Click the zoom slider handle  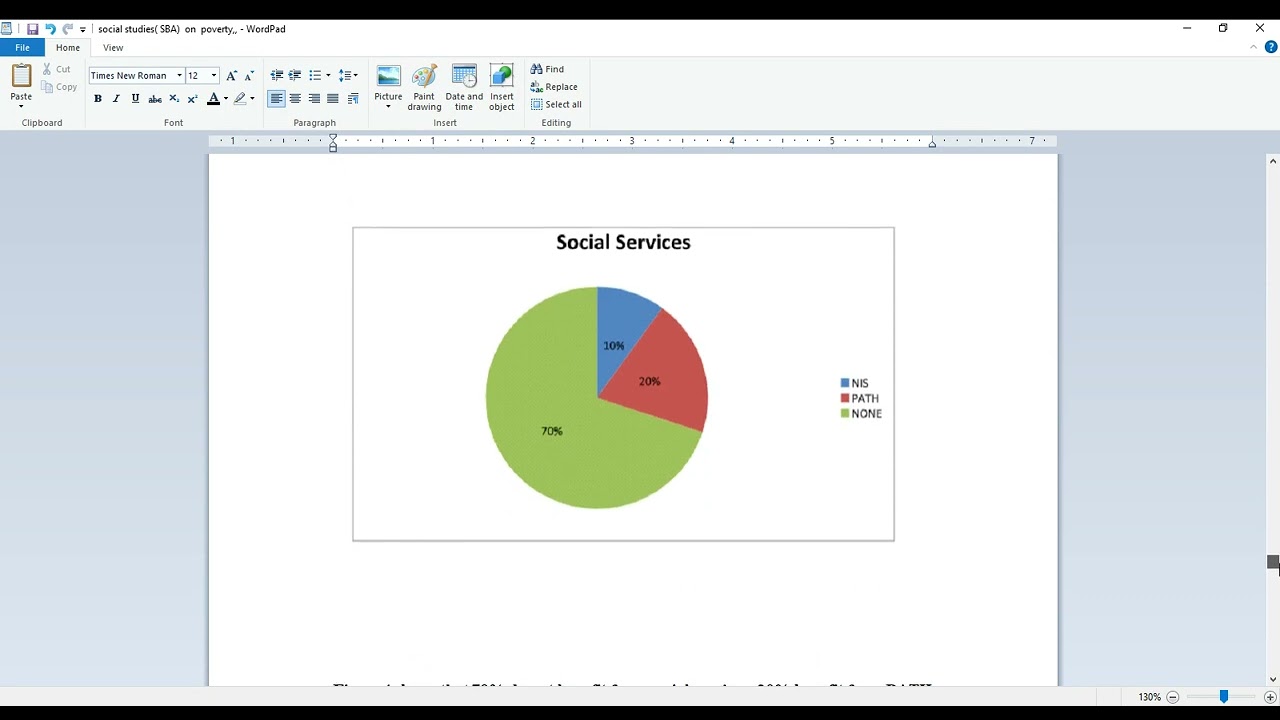click(1223, 697)
